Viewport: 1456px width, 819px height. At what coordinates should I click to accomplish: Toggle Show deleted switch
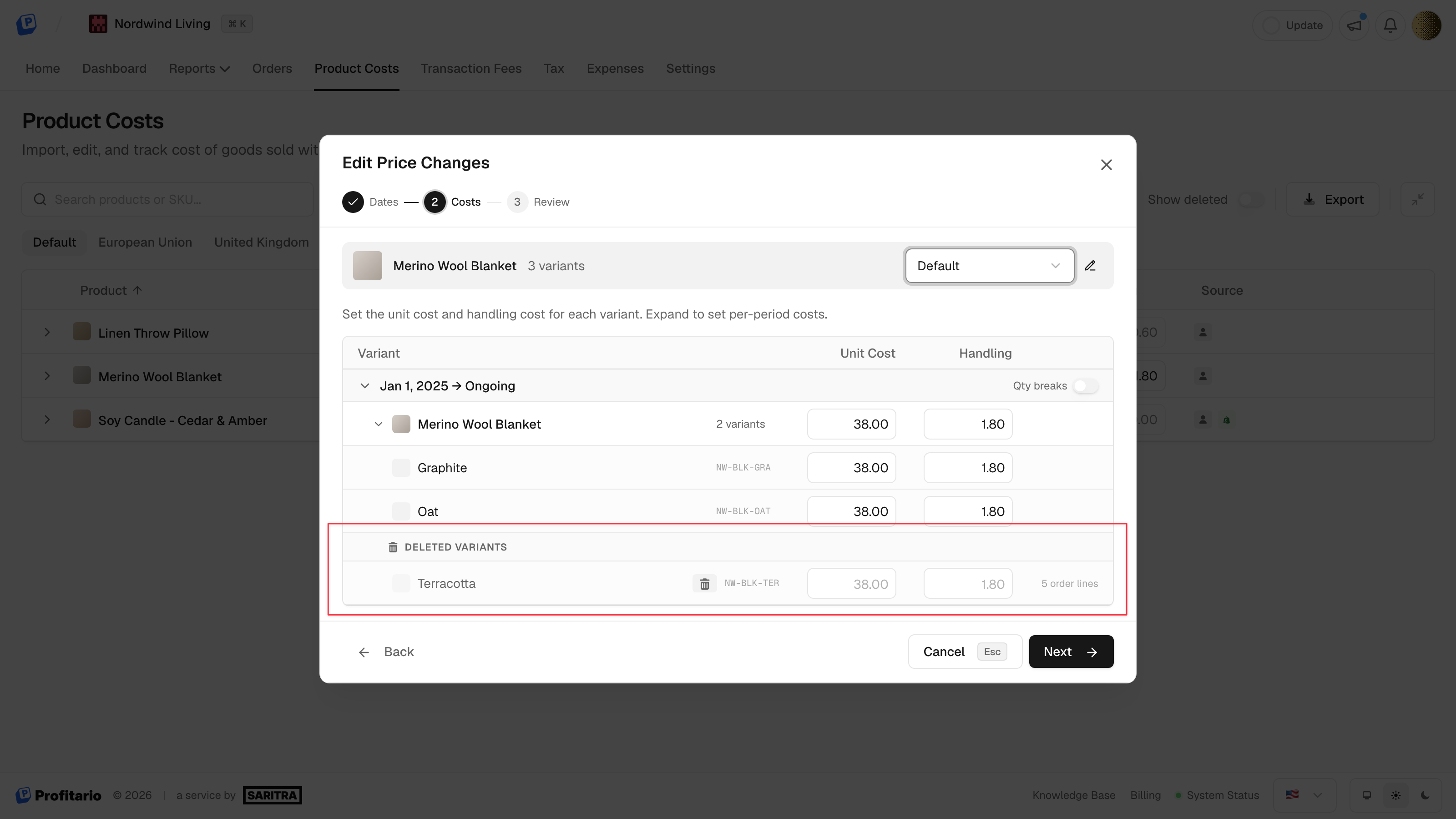(x=1251, y=200)
